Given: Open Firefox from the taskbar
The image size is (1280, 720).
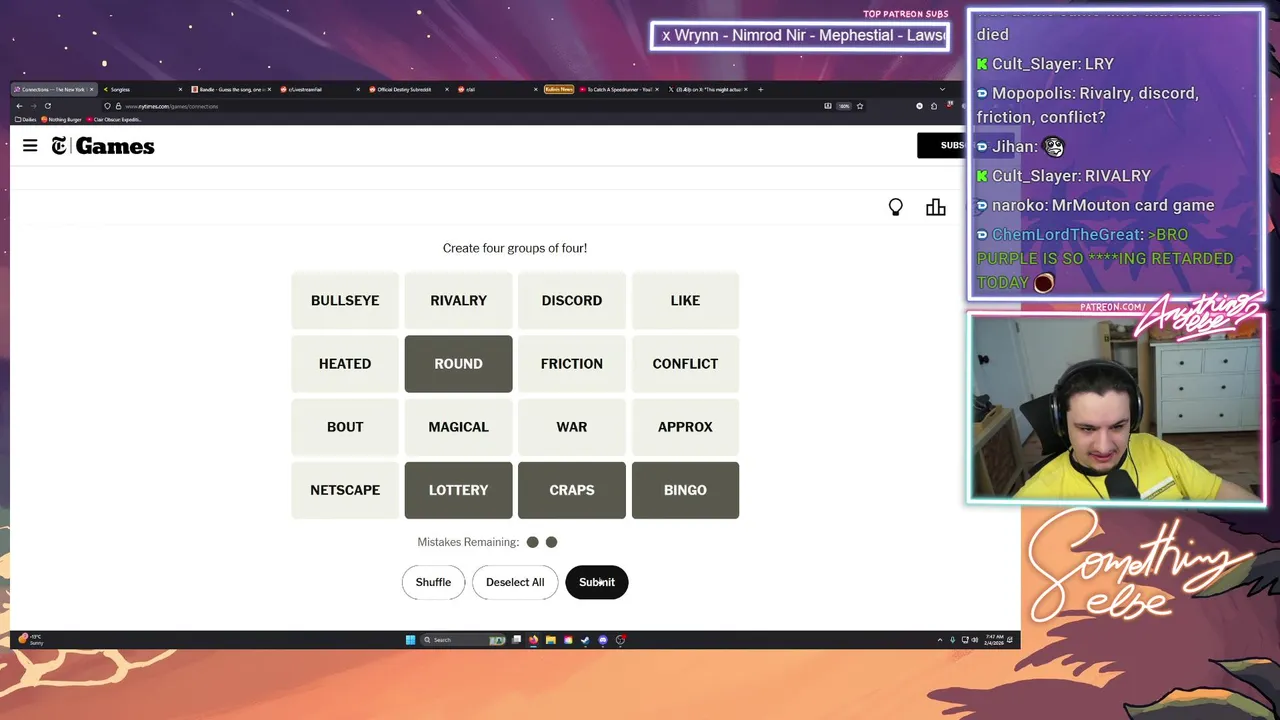Looking at the screenshot, I should coord(533,640).
